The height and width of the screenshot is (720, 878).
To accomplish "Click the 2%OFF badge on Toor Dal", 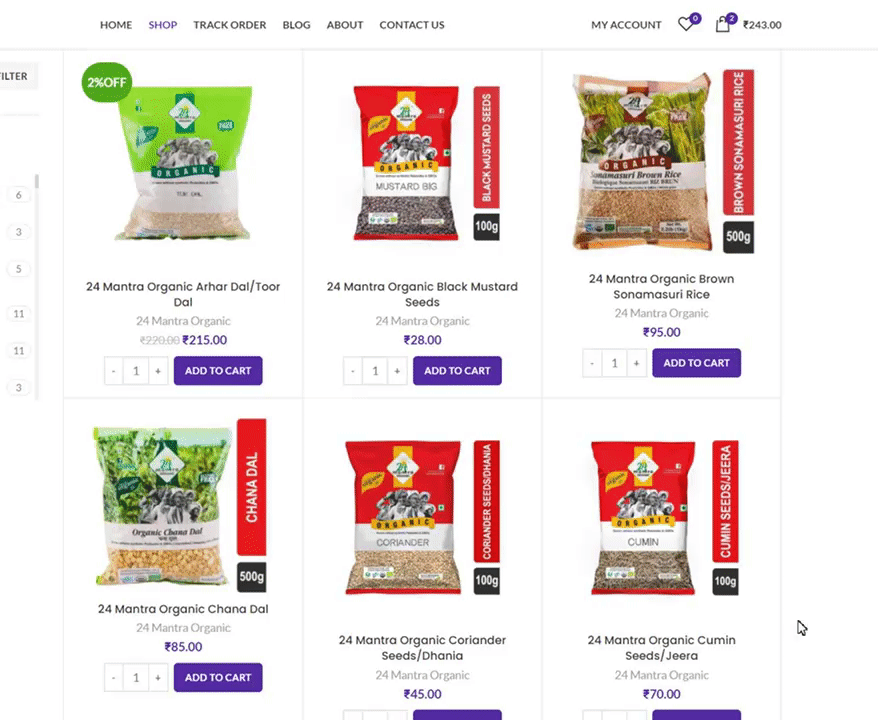I will (x=107, y=82).
